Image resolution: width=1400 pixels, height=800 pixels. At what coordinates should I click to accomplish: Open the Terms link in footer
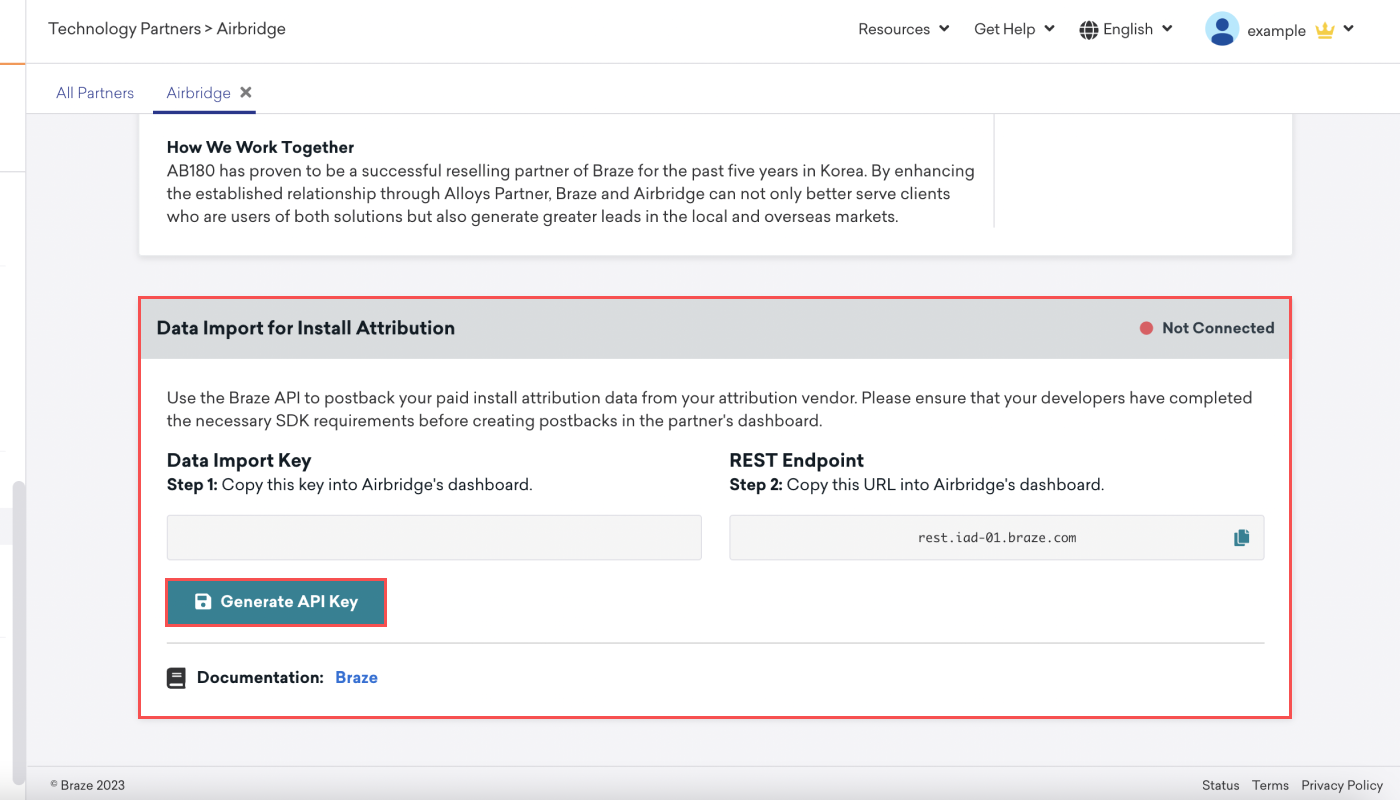coord(1270,785)
